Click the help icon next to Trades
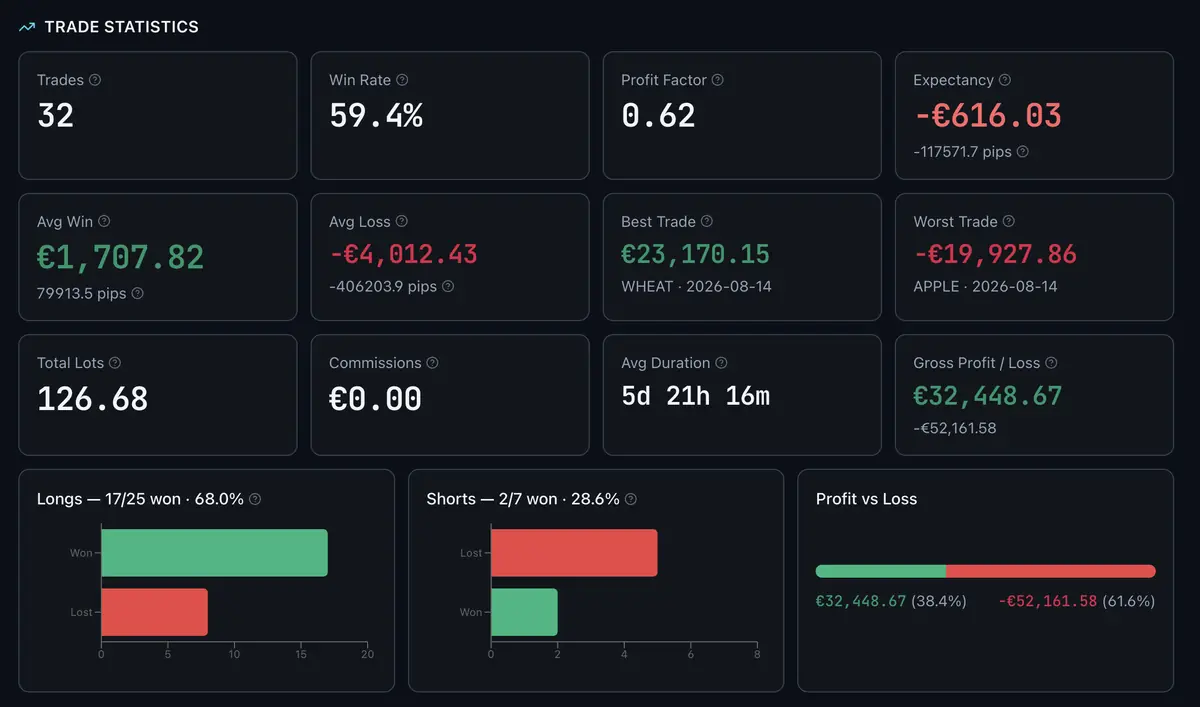Image resolution: width=1200 pixels, height=707 pixels. 95,80
